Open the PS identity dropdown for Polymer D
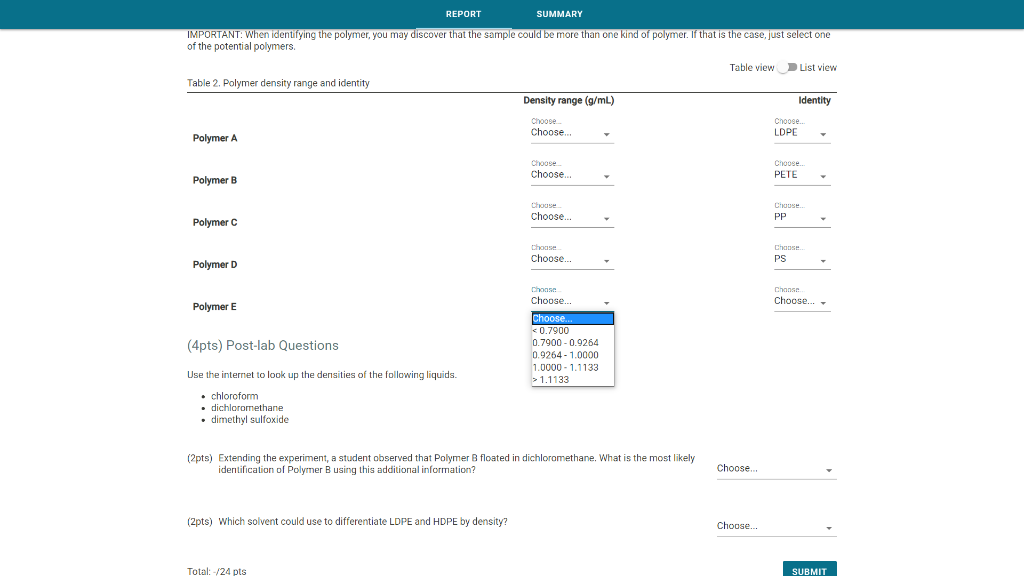 pos(801,259)
